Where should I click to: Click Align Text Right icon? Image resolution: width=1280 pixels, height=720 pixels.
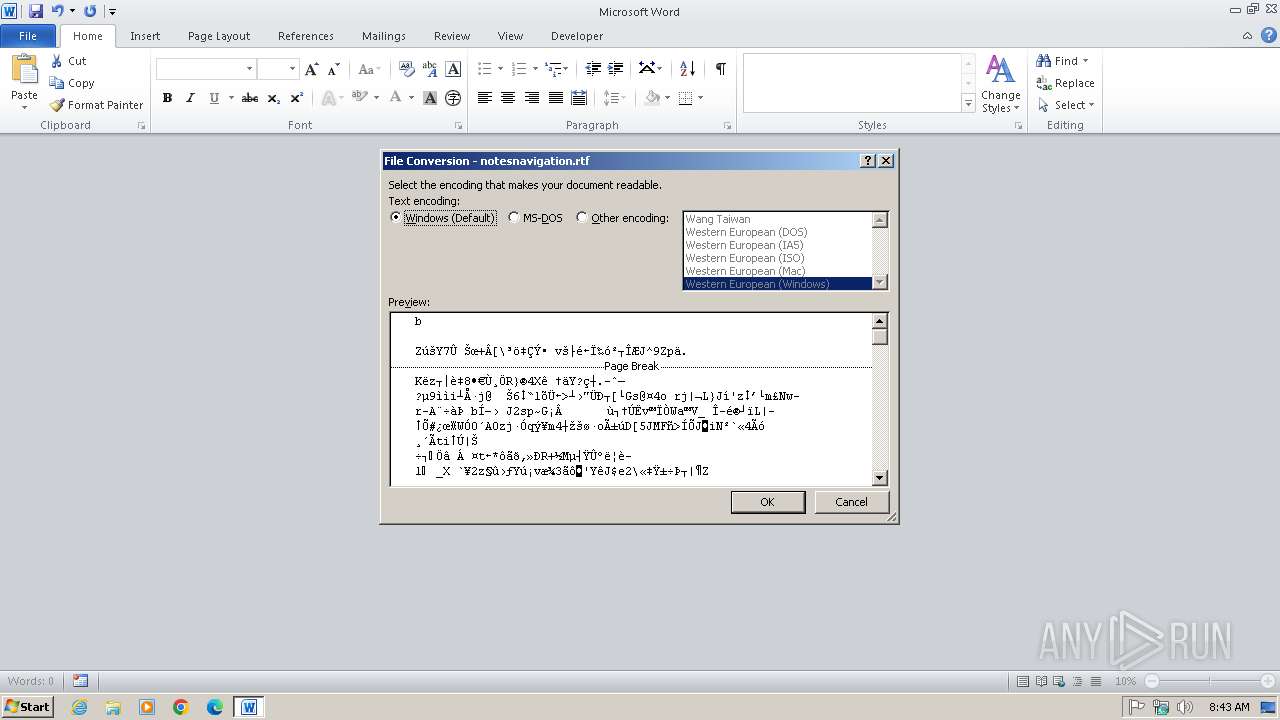[x=532, y=98]
